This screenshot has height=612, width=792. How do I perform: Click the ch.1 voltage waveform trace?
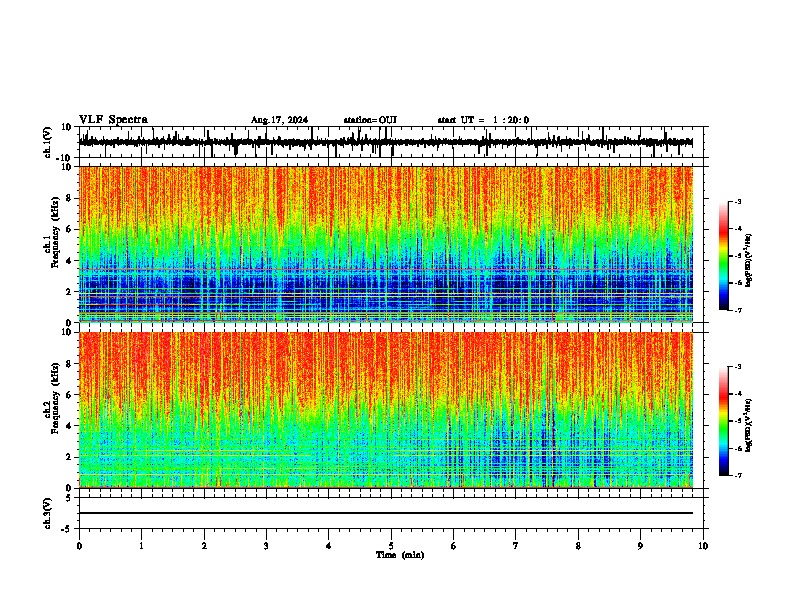point(385,142)
